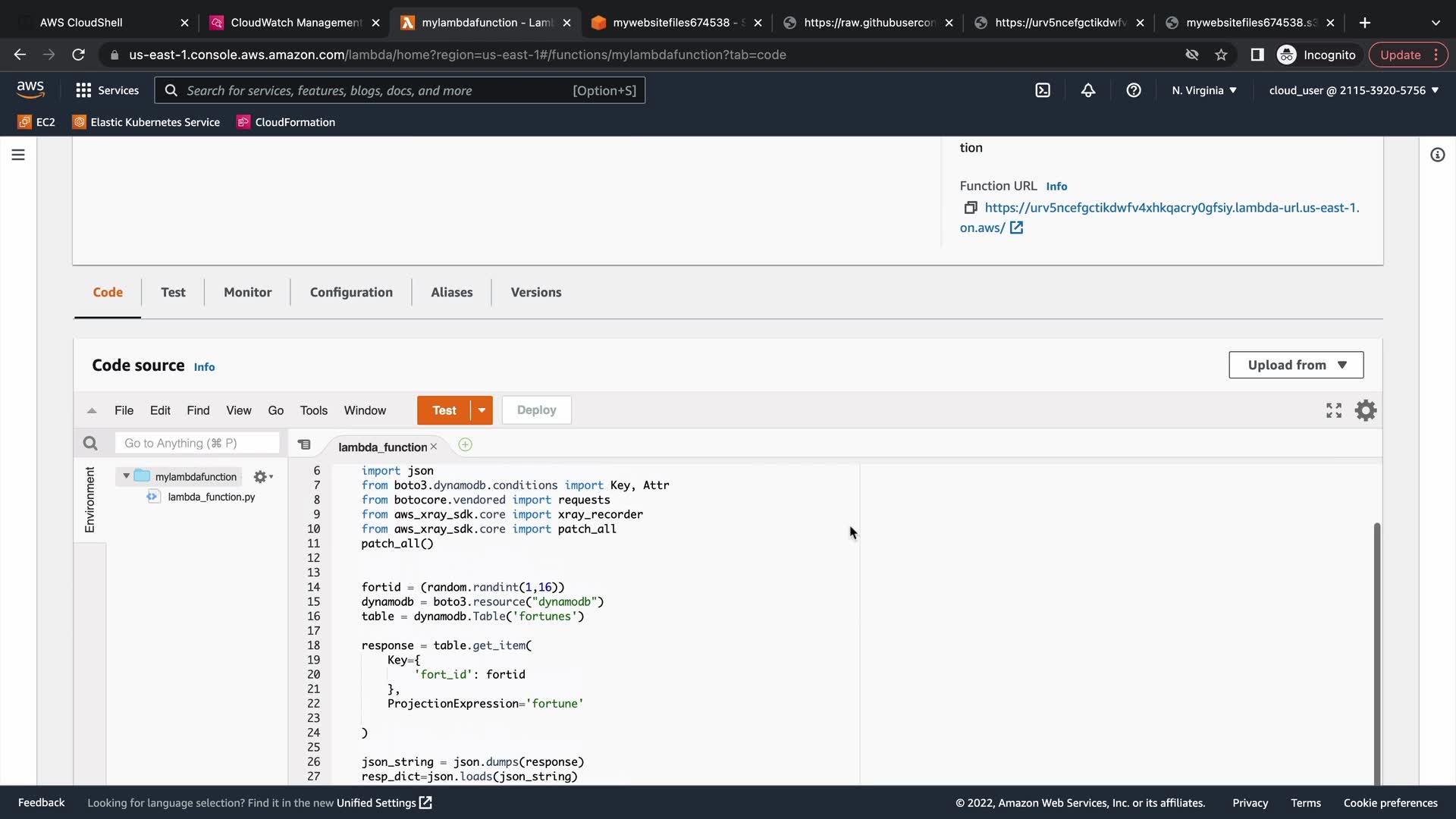
Task: Focus the Go to Anything field
Action: point(197,444)
